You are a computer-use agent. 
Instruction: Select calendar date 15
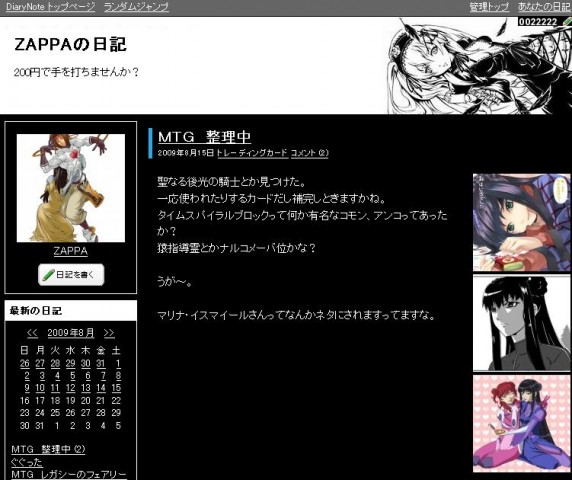[116, 388]
